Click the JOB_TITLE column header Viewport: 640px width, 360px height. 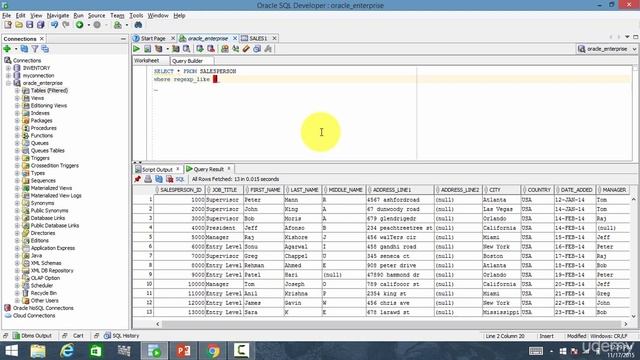point(224,190)
